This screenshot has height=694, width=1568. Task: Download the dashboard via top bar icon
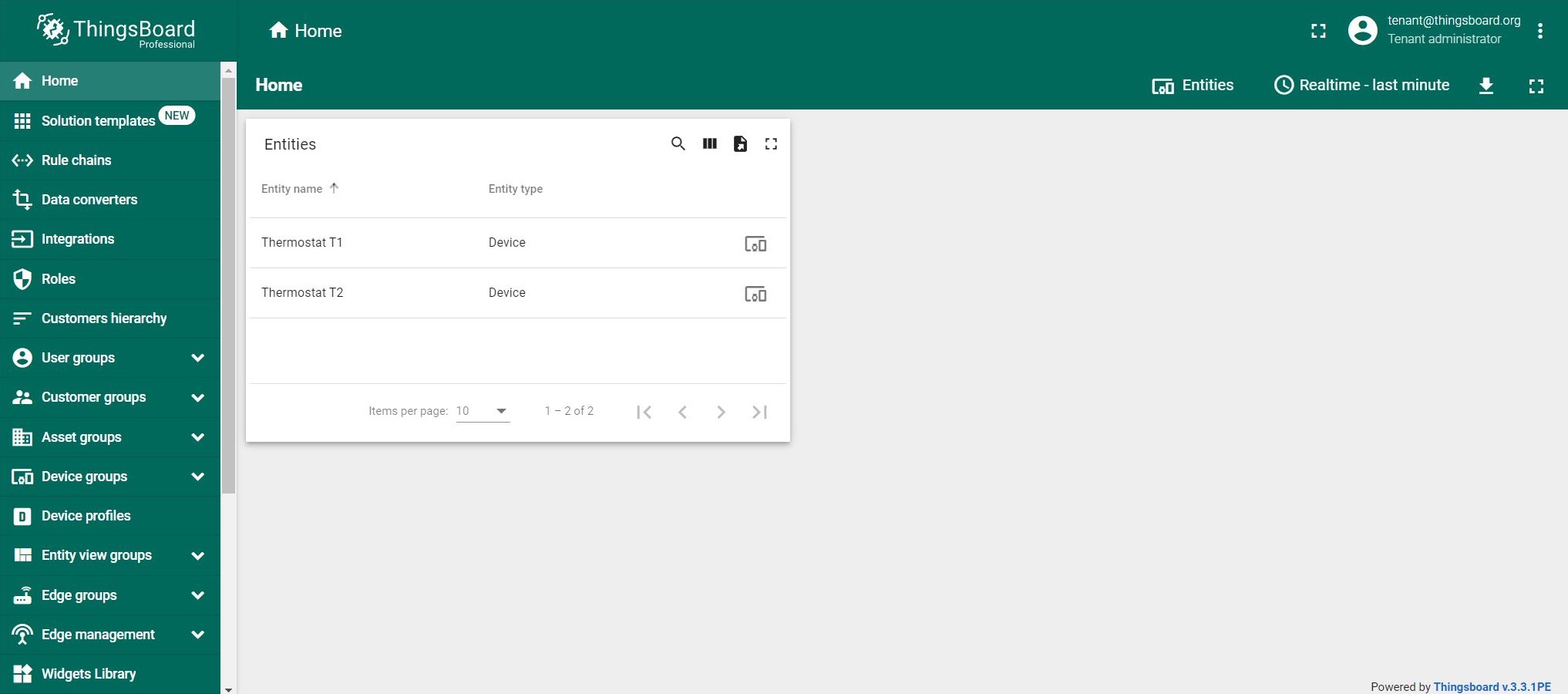[x=1486, y=86]
